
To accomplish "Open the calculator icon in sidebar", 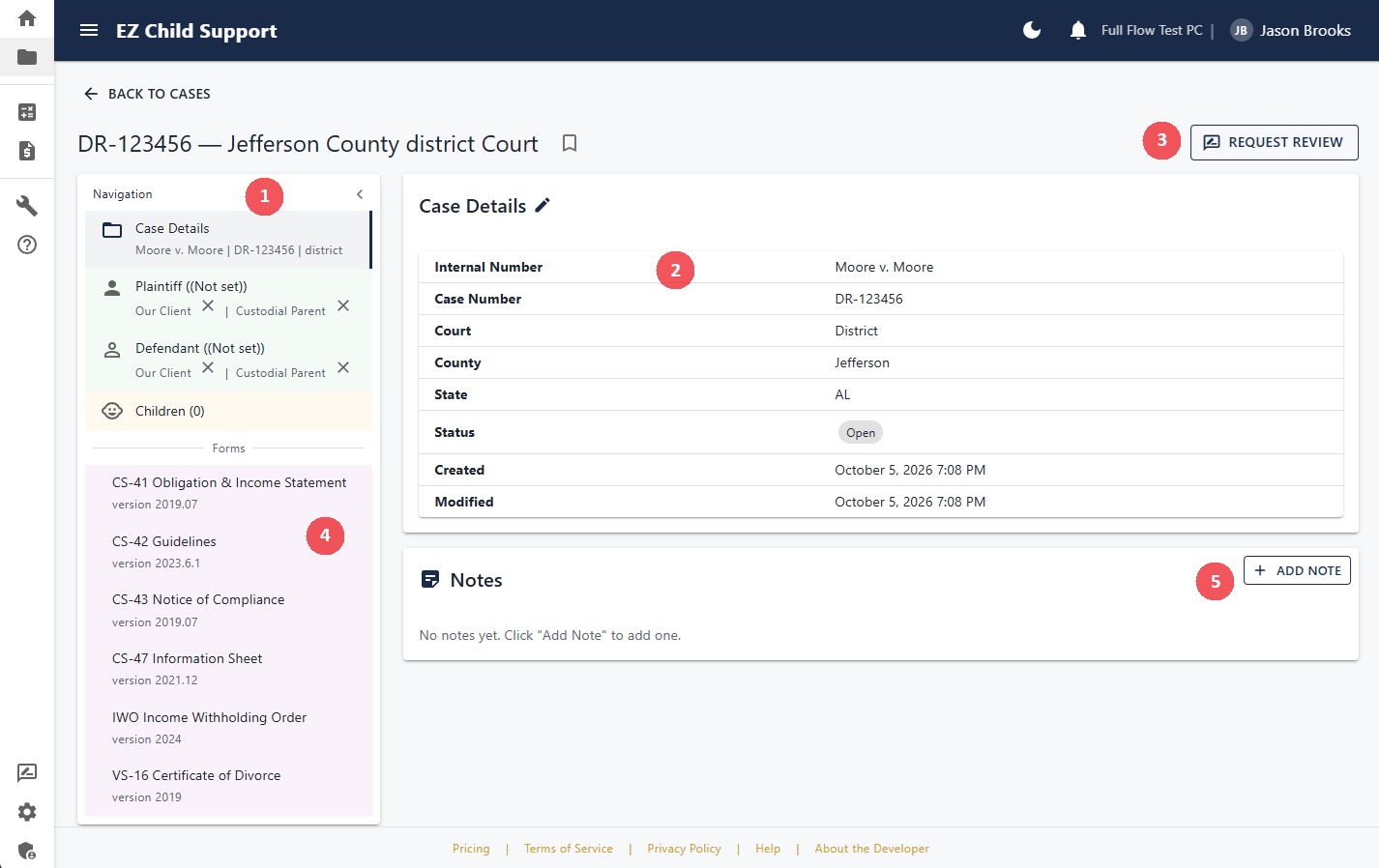I will (27, 112).
